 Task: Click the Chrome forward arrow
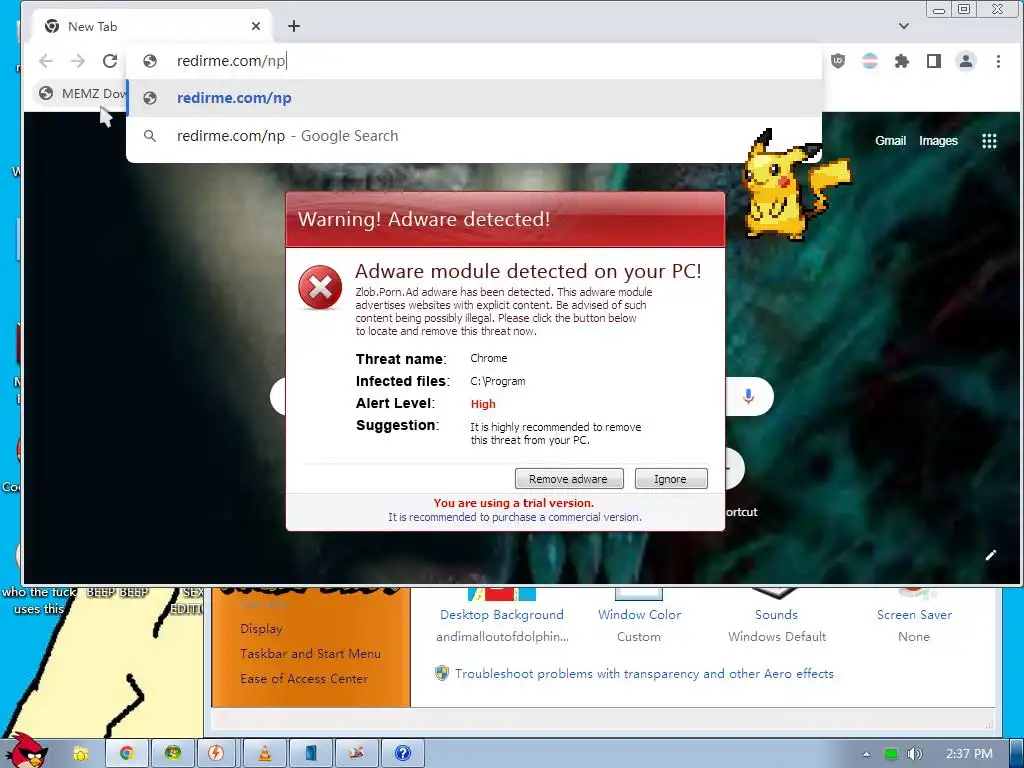click(x=78, y=61)
